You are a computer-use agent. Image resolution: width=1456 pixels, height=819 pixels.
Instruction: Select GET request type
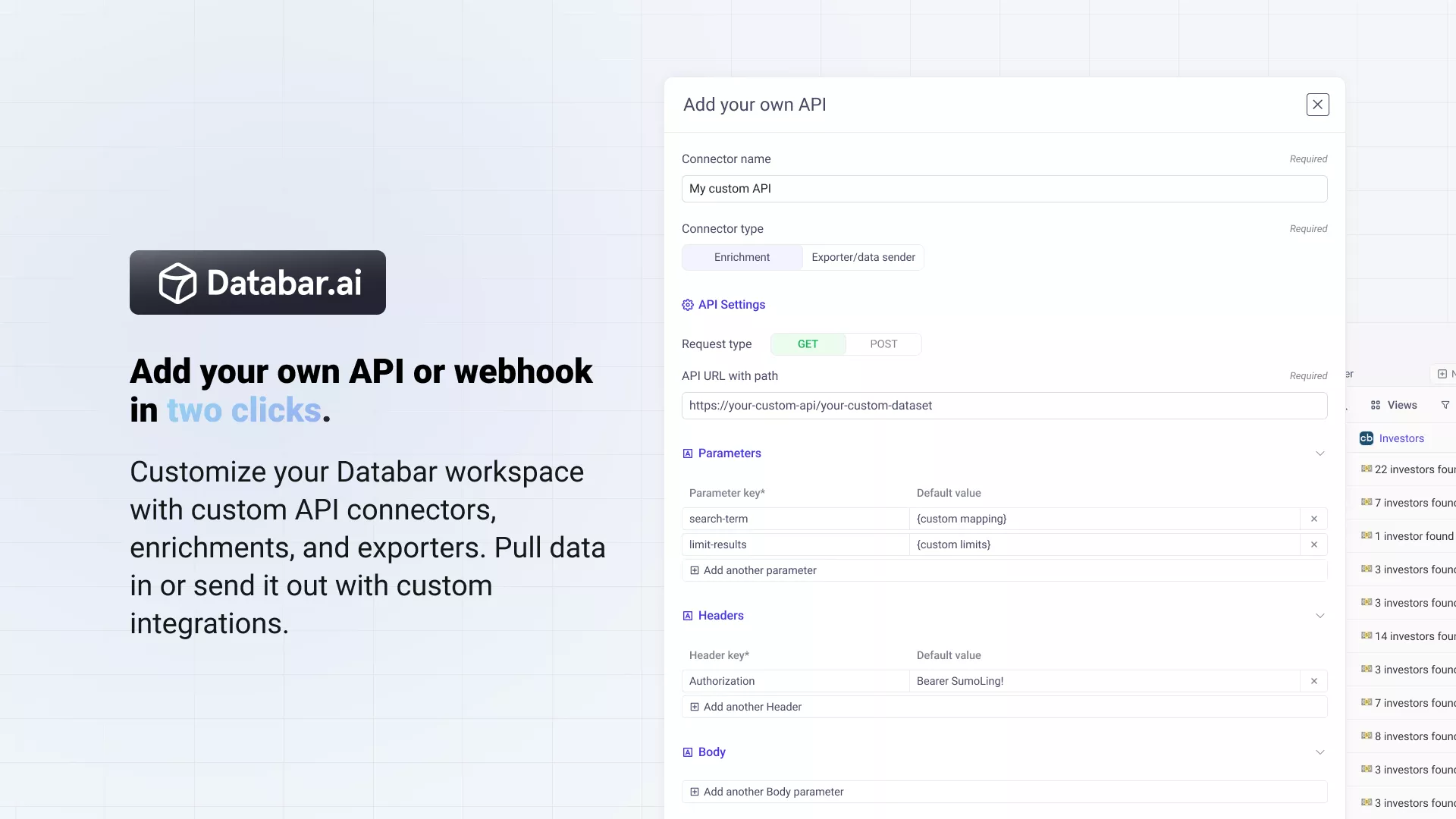pos(808,344)
